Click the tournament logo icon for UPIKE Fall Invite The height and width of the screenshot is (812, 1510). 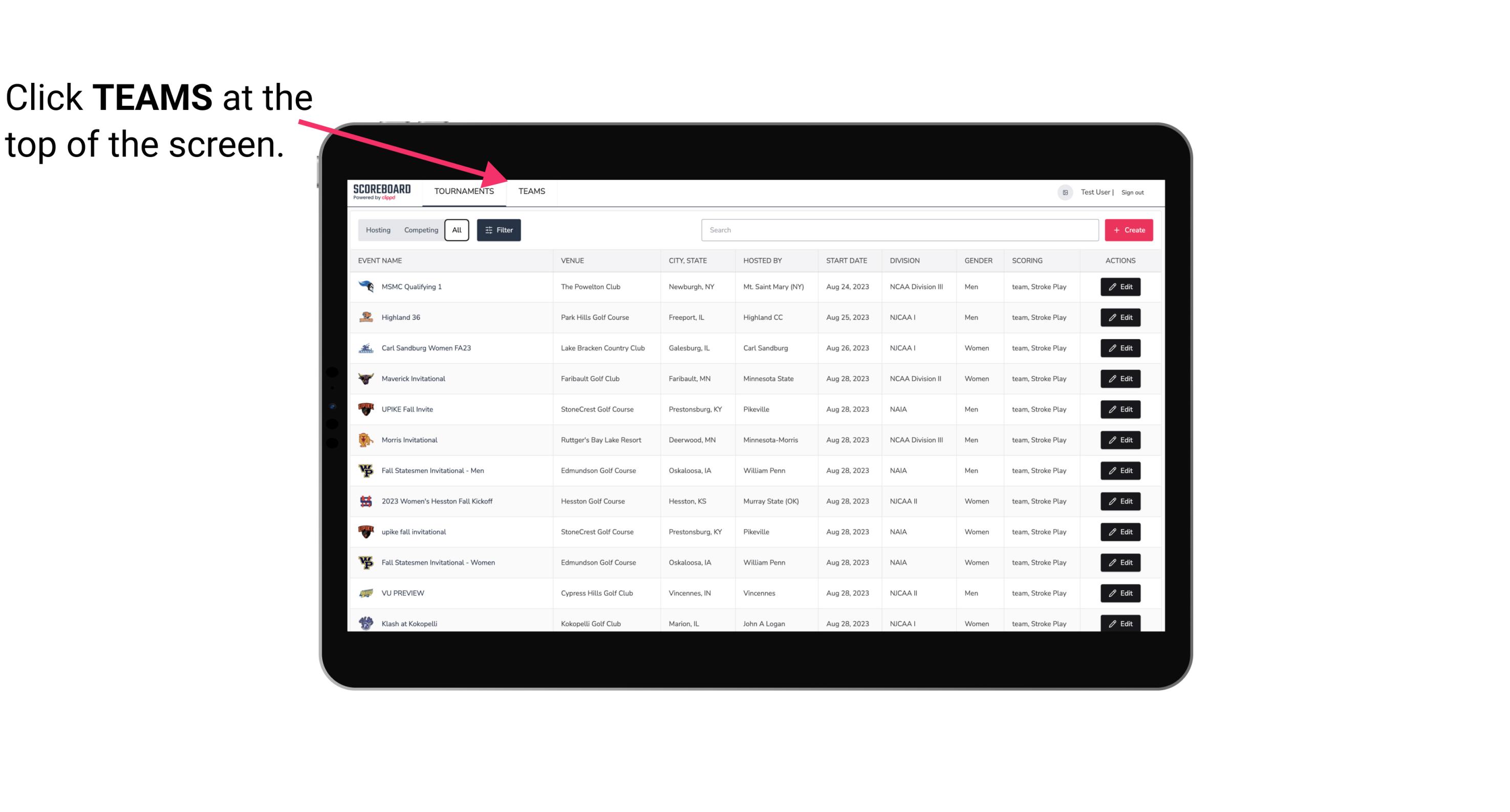pyautogui.click(x=366, y=409)
